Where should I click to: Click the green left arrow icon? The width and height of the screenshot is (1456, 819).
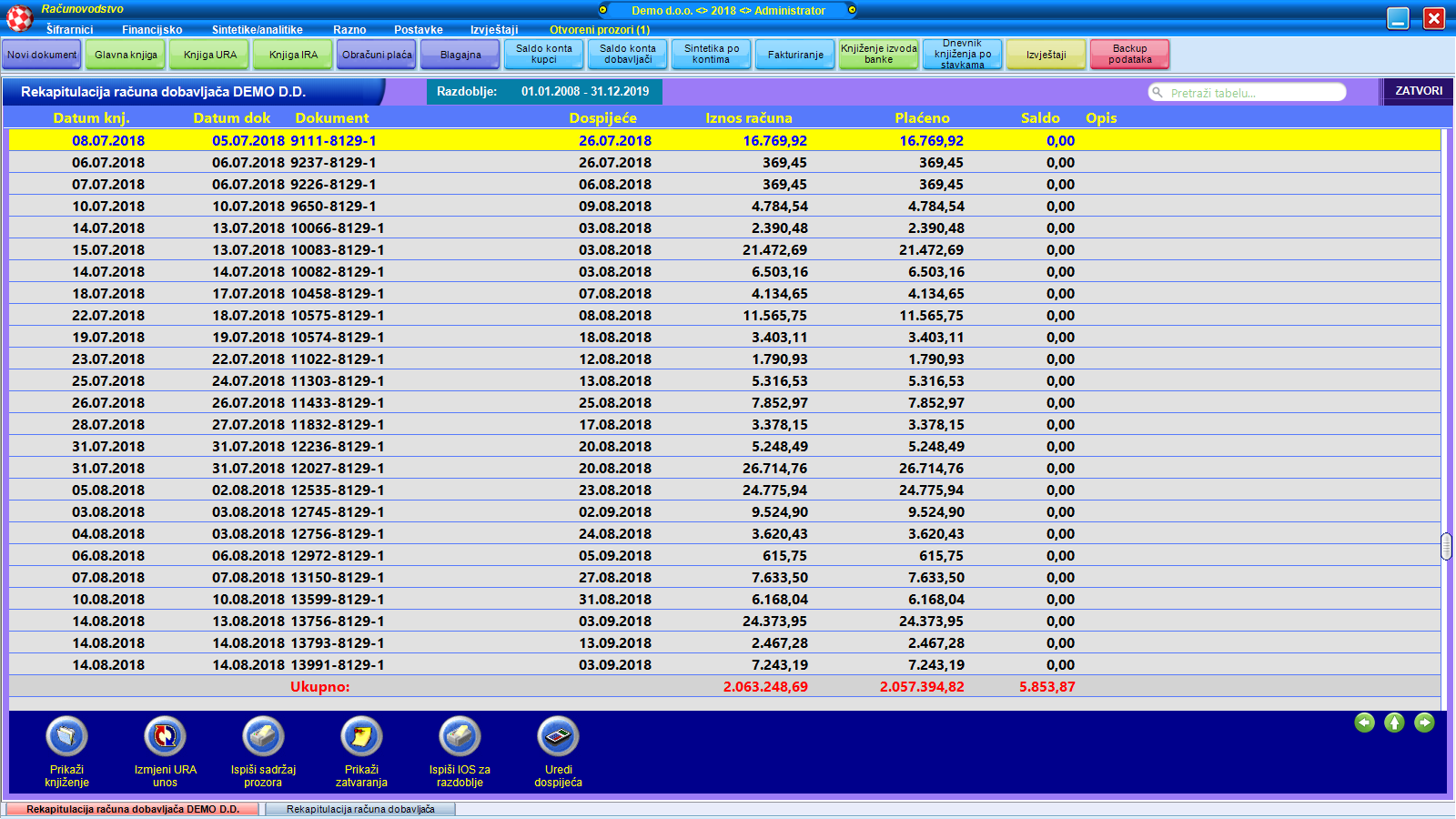pyautogui.click(x=1364, y=723)
